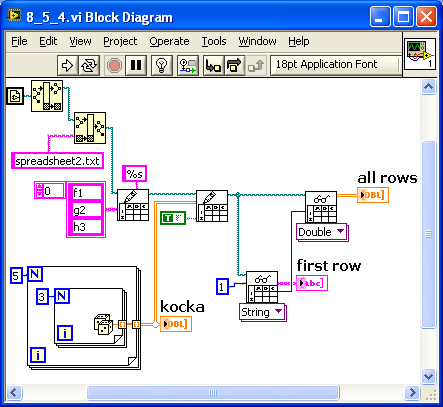Click the outer loop iteration i terminal
443x407 pixels.
(x=38, y=355)
